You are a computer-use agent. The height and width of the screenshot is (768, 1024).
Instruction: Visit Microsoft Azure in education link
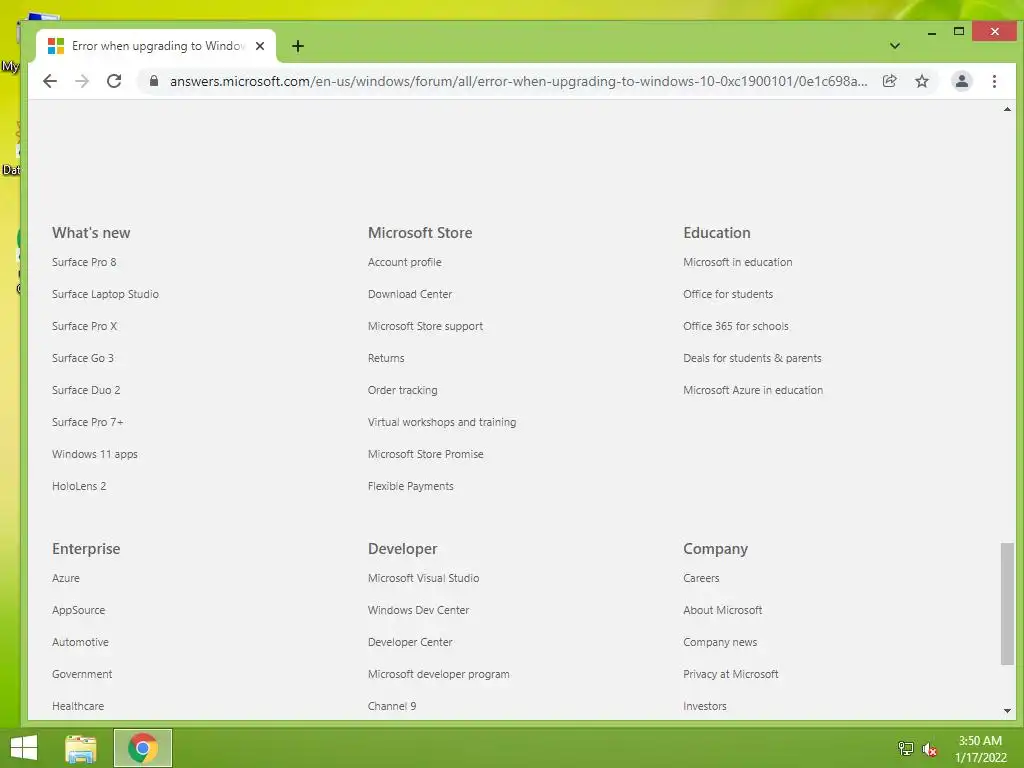(753, 390)
